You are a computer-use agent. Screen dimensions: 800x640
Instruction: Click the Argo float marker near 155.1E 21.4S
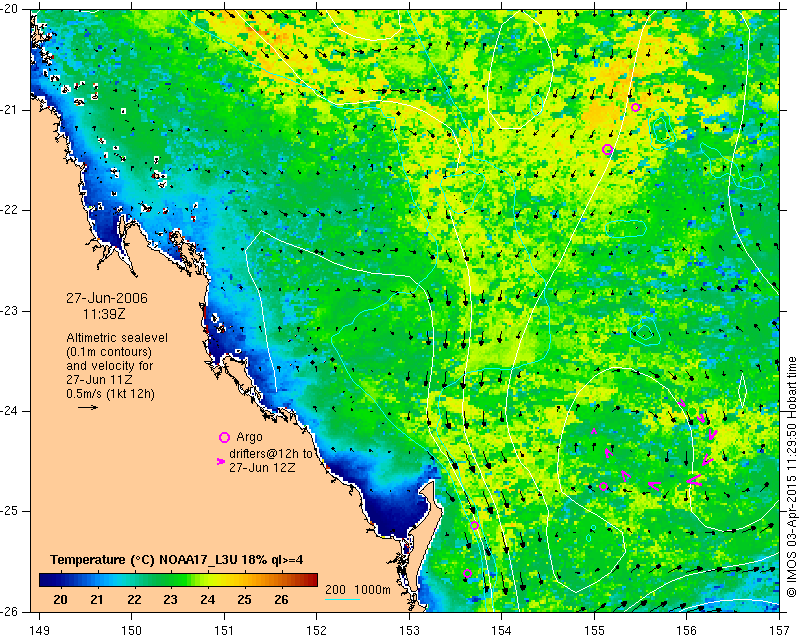pyautogui.click(x=607, y=150)
